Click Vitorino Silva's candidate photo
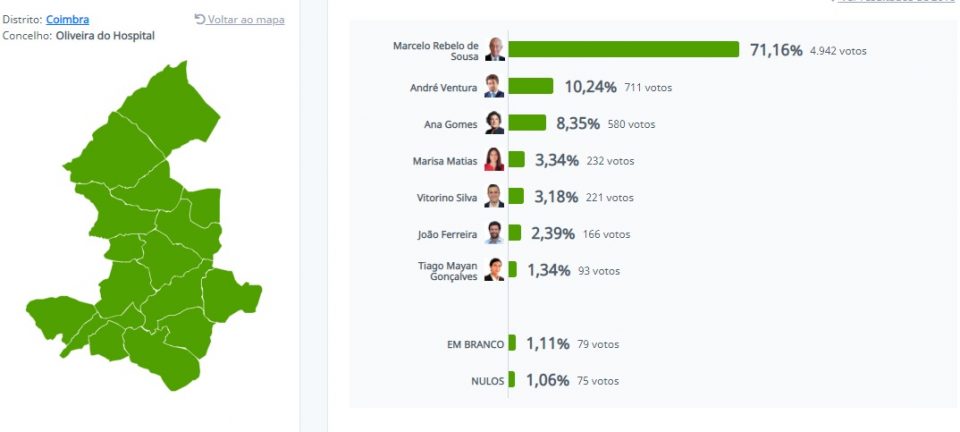960x432 pixels. [495, 197]
